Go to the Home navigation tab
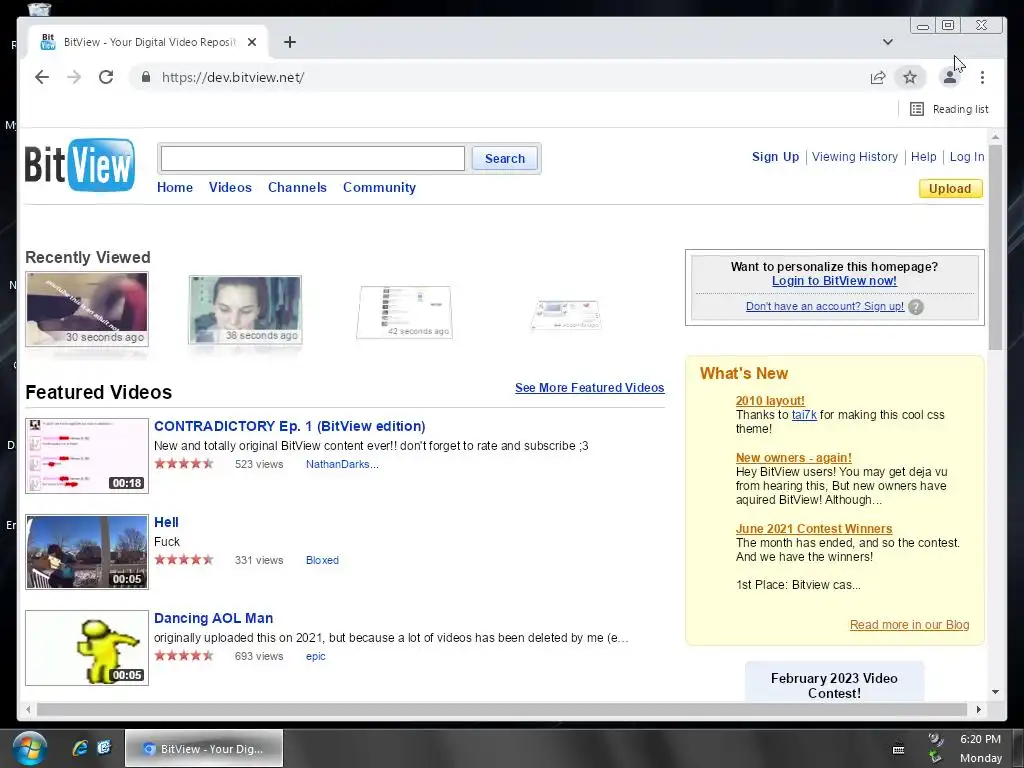The width and height of the screenshot is (1024, 768). coord(175,187)
